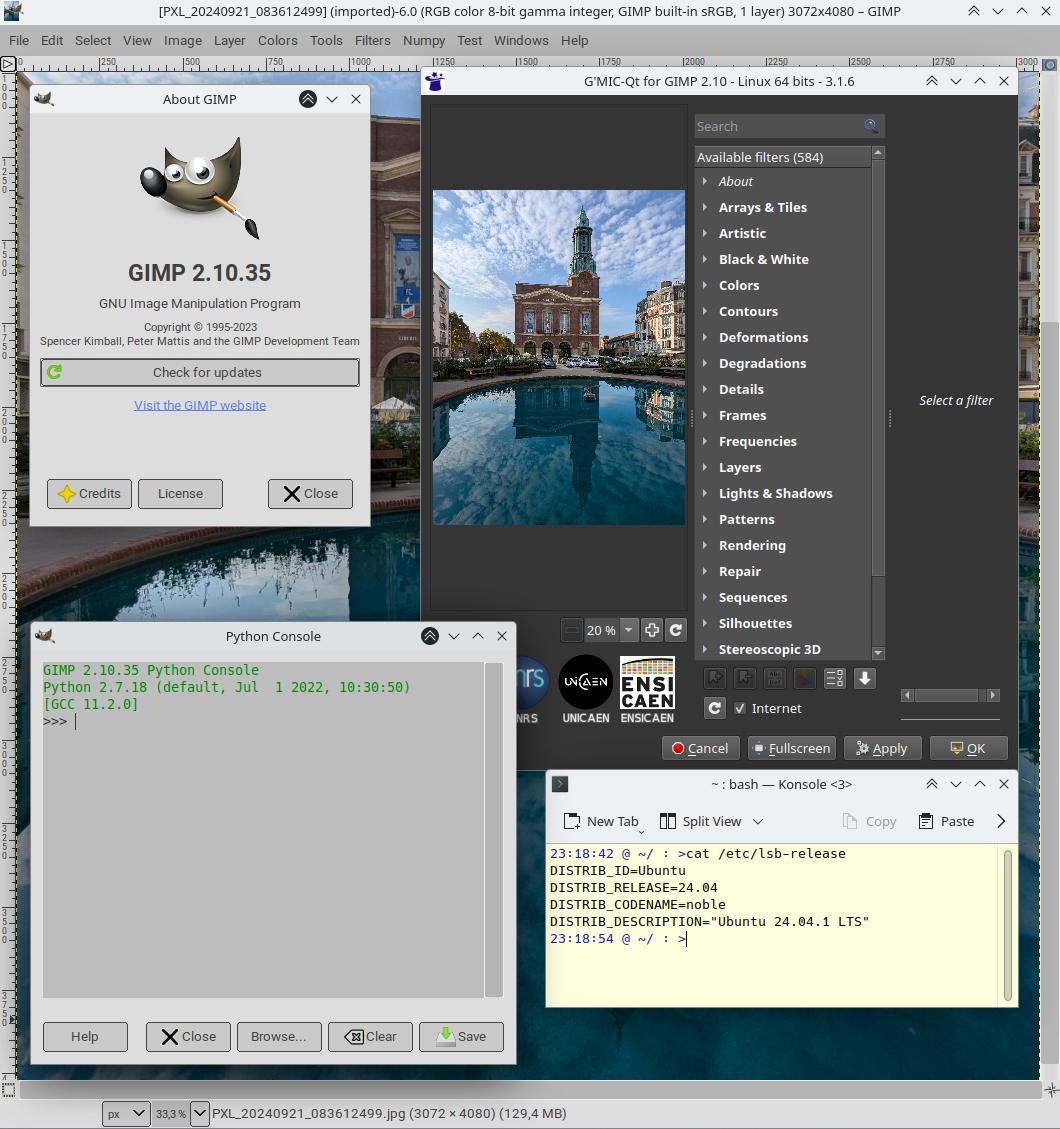Viewport: 1060px width, 1129px height.
Task: Expand the Artistic filter category
Action: pos(705,233)
